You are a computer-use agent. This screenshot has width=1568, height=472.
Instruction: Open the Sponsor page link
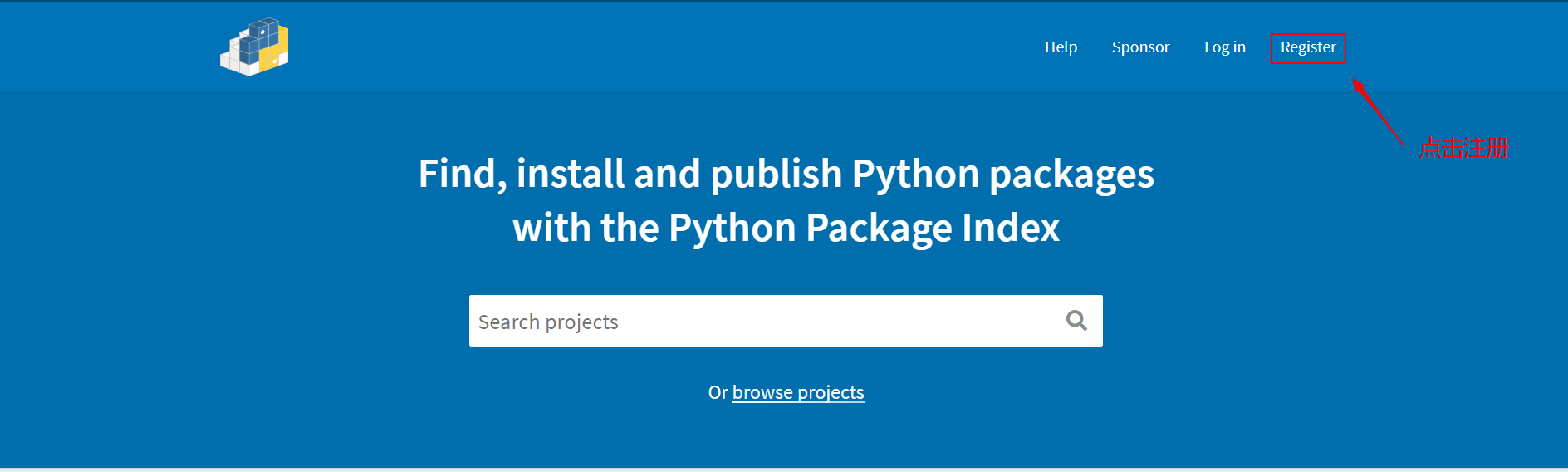[x=1140, y=47]
